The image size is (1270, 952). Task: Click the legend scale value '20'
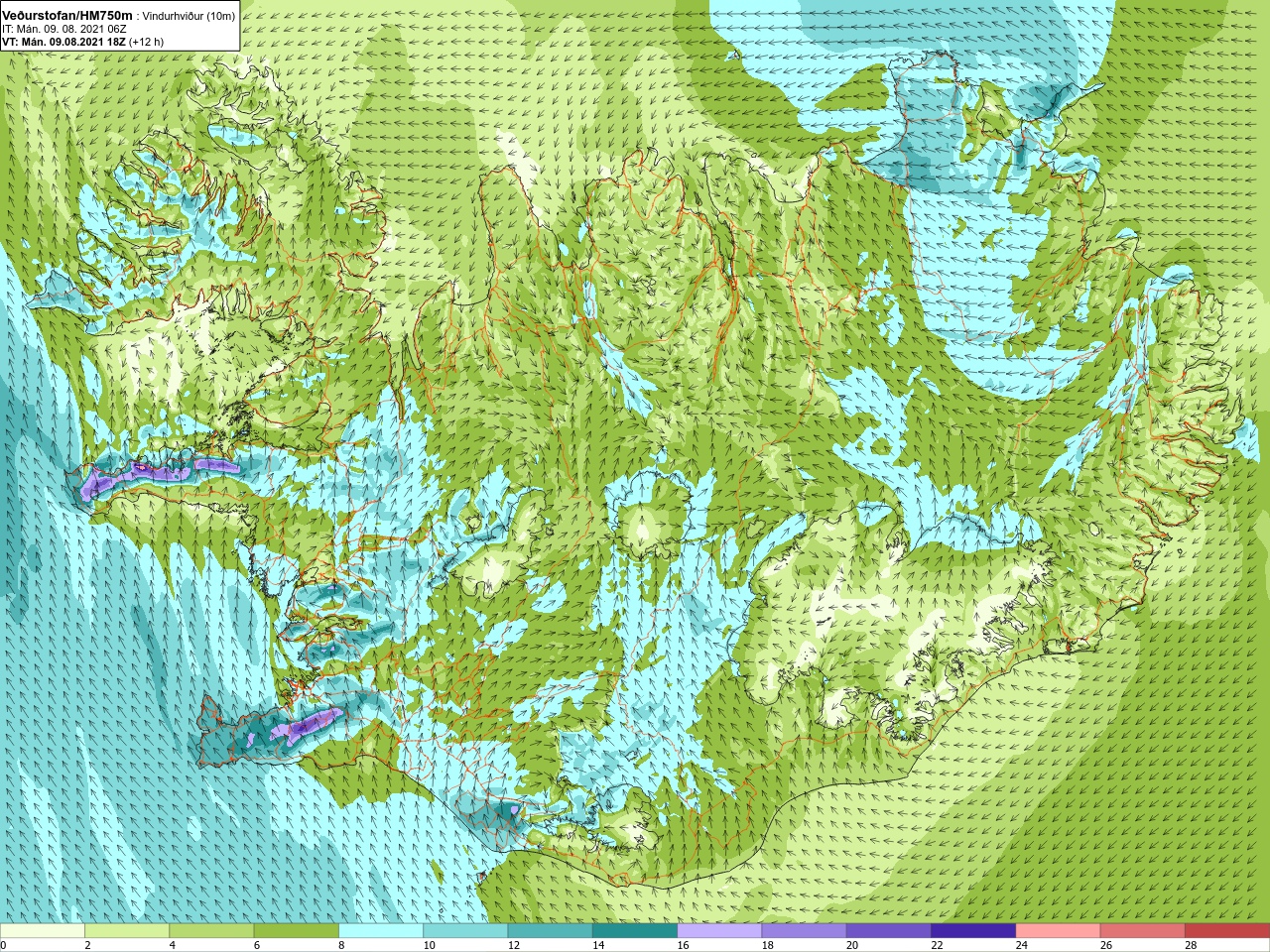click(x=851, y=945)
